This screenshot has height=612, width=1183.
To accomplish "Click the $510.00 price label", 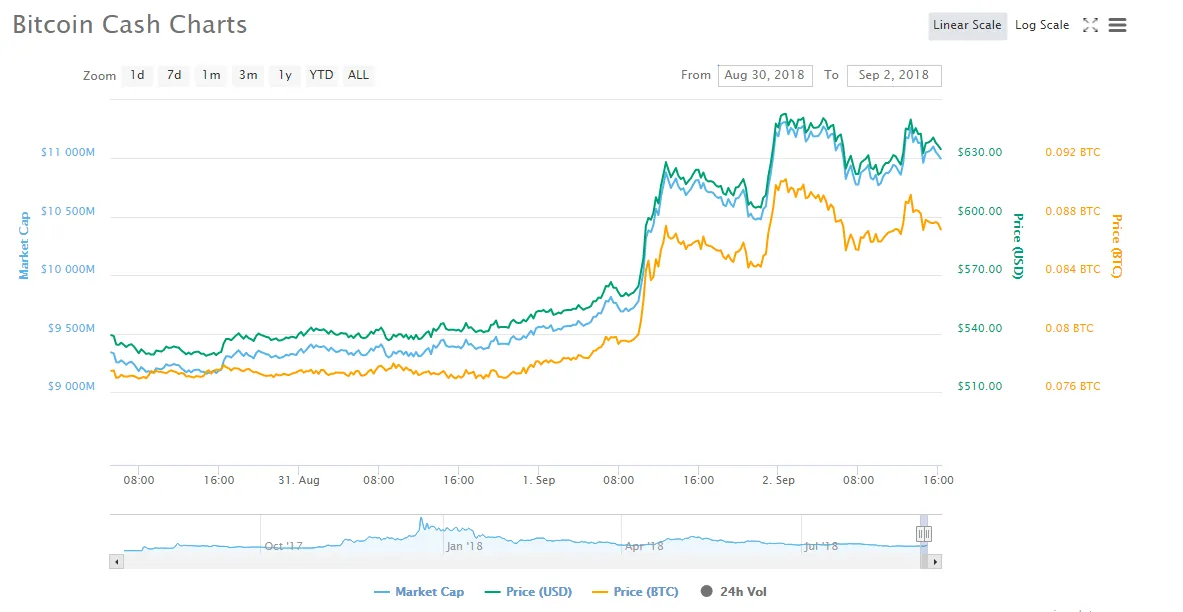I will pos(979,386).
